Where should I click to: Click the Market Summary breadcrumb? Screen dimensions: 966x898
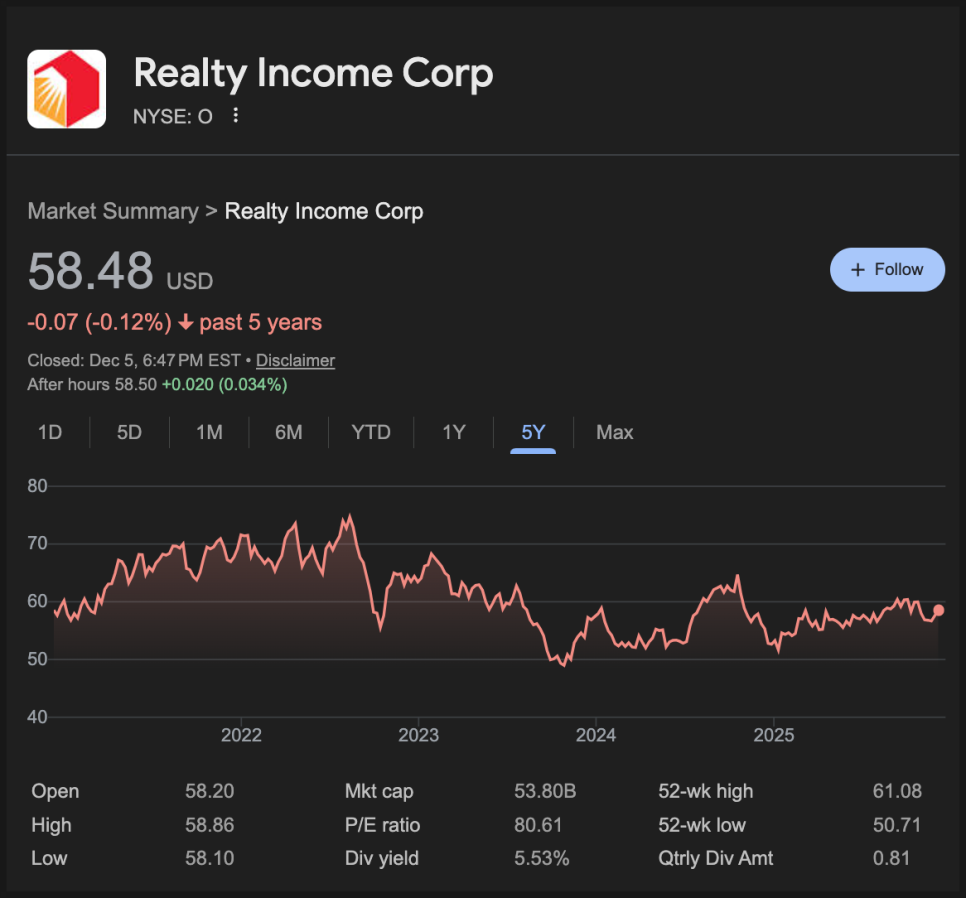(113, 211)
